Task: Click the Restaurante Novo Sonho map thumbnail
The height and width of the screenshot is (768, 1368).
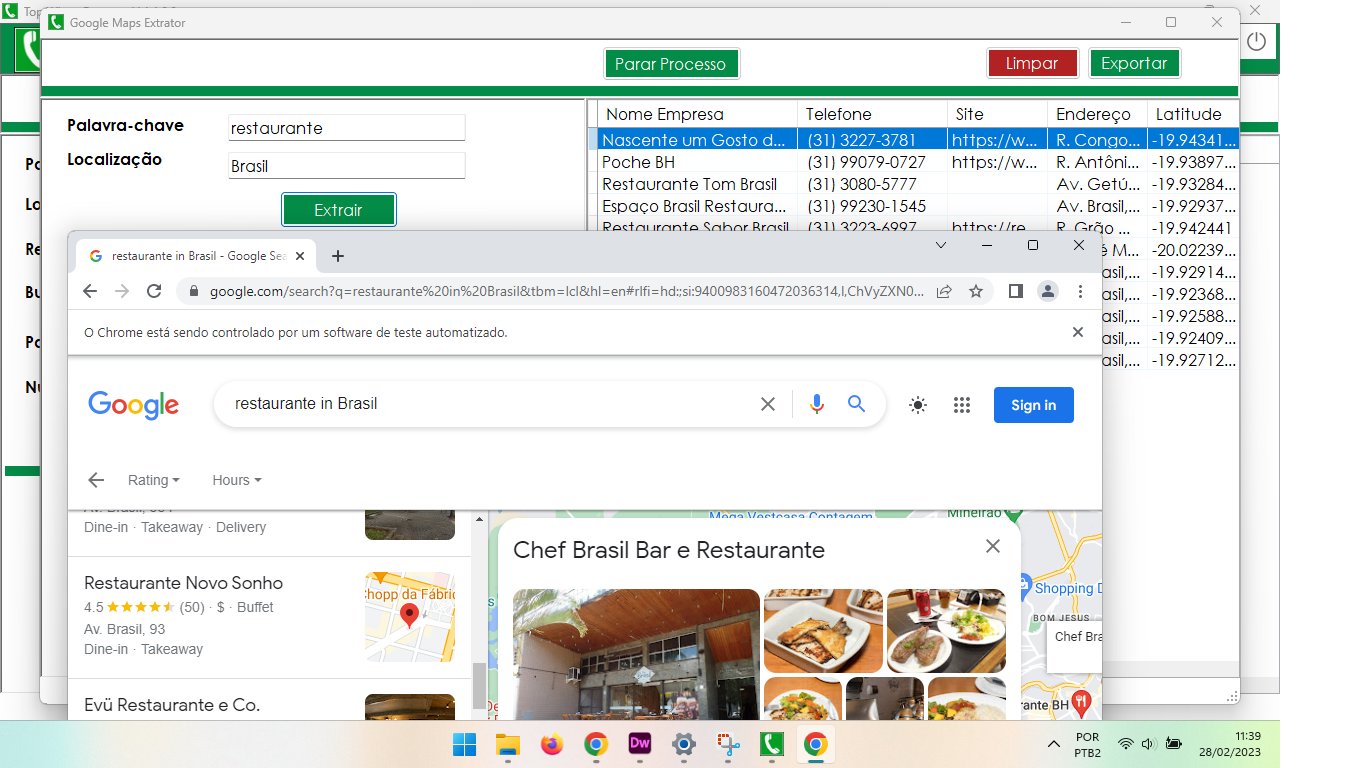Action: click(x=410, y=616)
